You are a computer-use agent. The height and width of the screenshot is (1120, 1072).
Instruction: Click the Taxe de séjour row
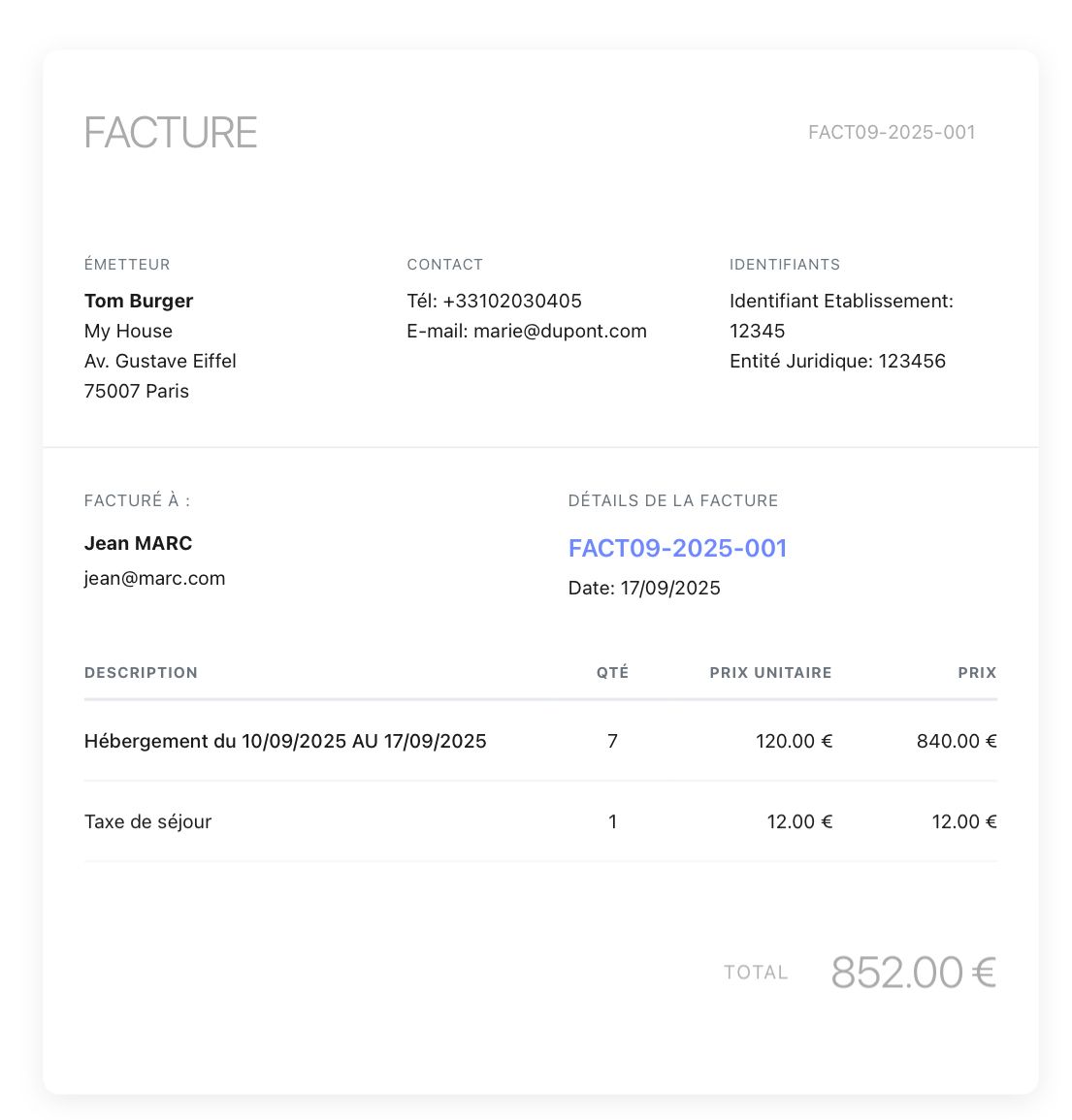[x=147, y=821]
